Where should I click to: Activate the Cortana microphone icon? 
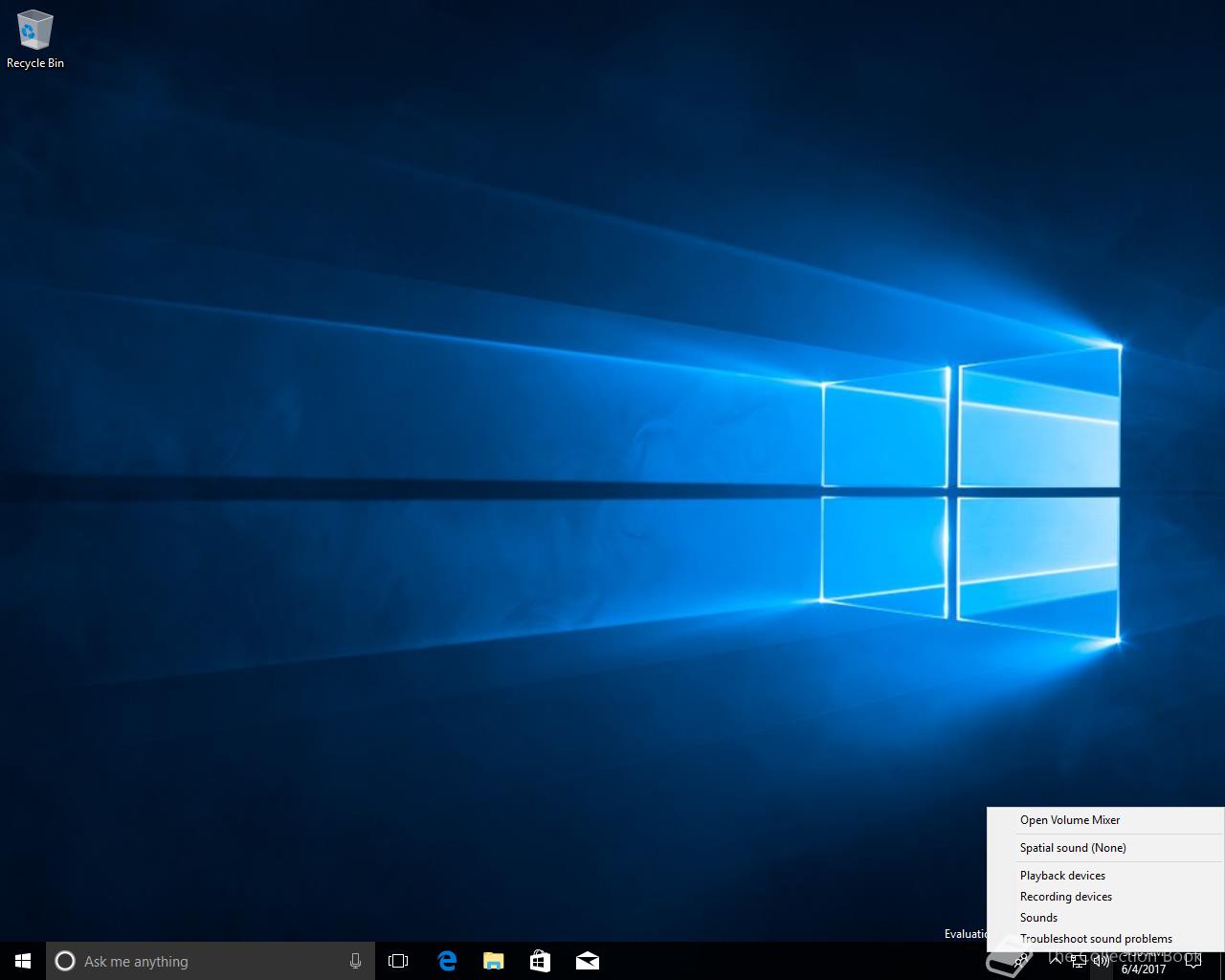click(x=355, y=961)
